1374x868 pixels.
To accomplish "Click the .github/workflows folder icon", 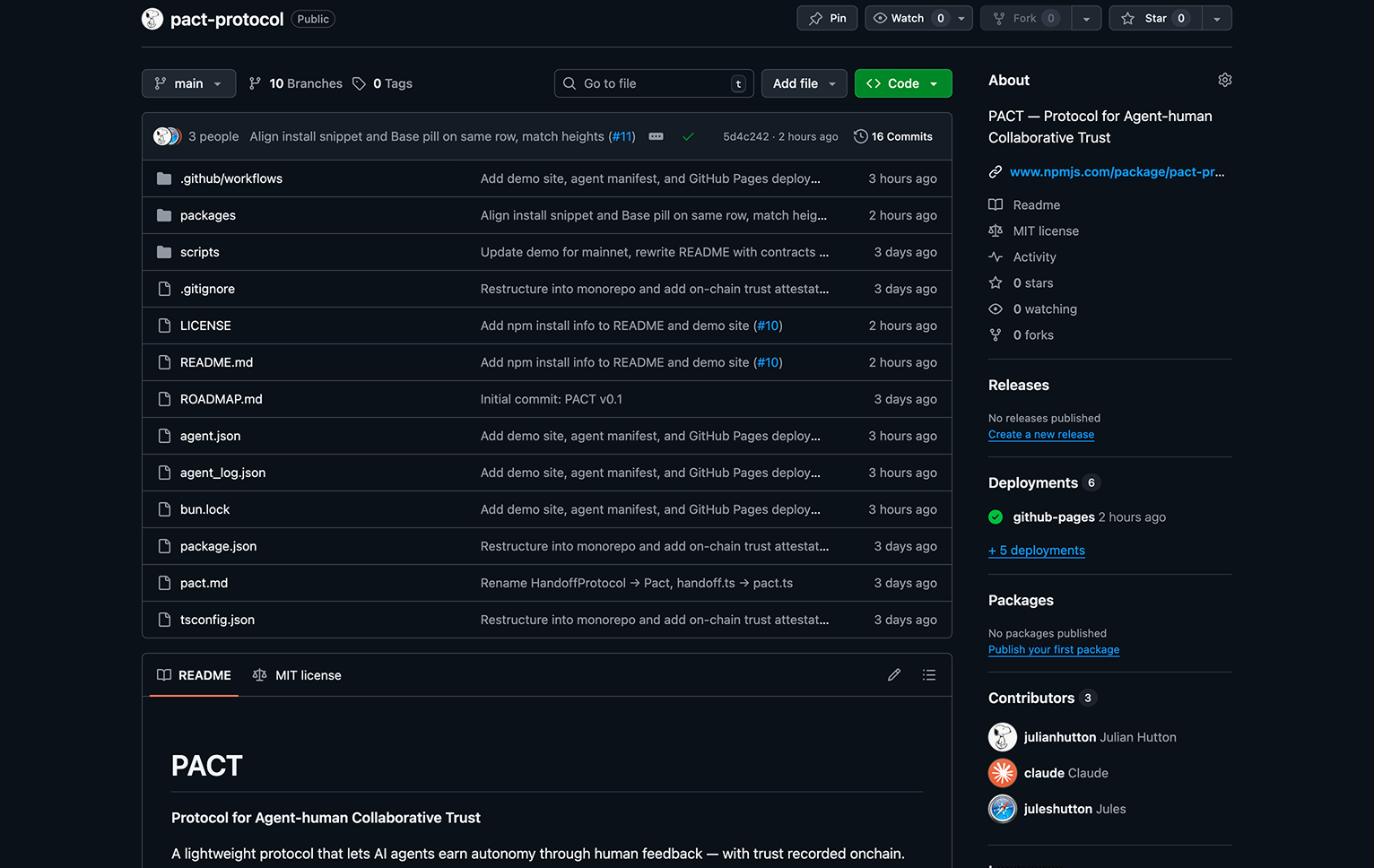I will click(x=164, y=178).
